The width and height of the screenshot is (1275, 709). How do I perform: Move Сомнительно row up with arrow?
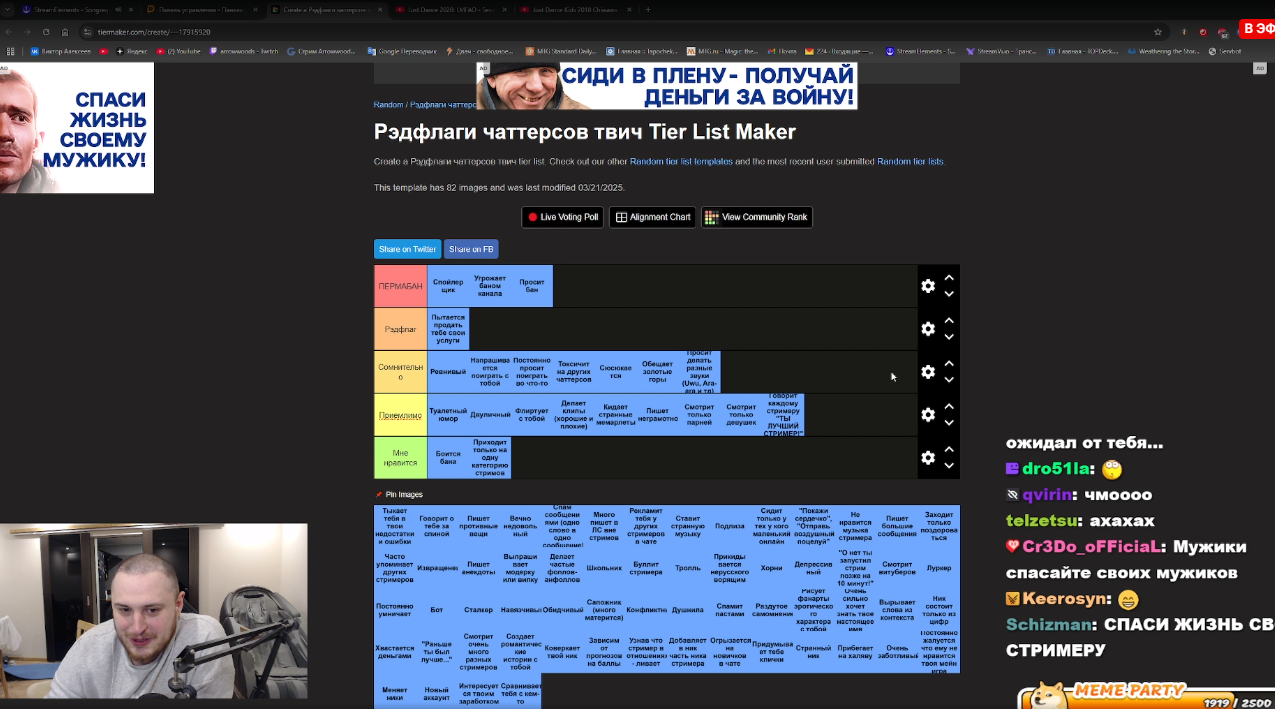coord(949,364)
